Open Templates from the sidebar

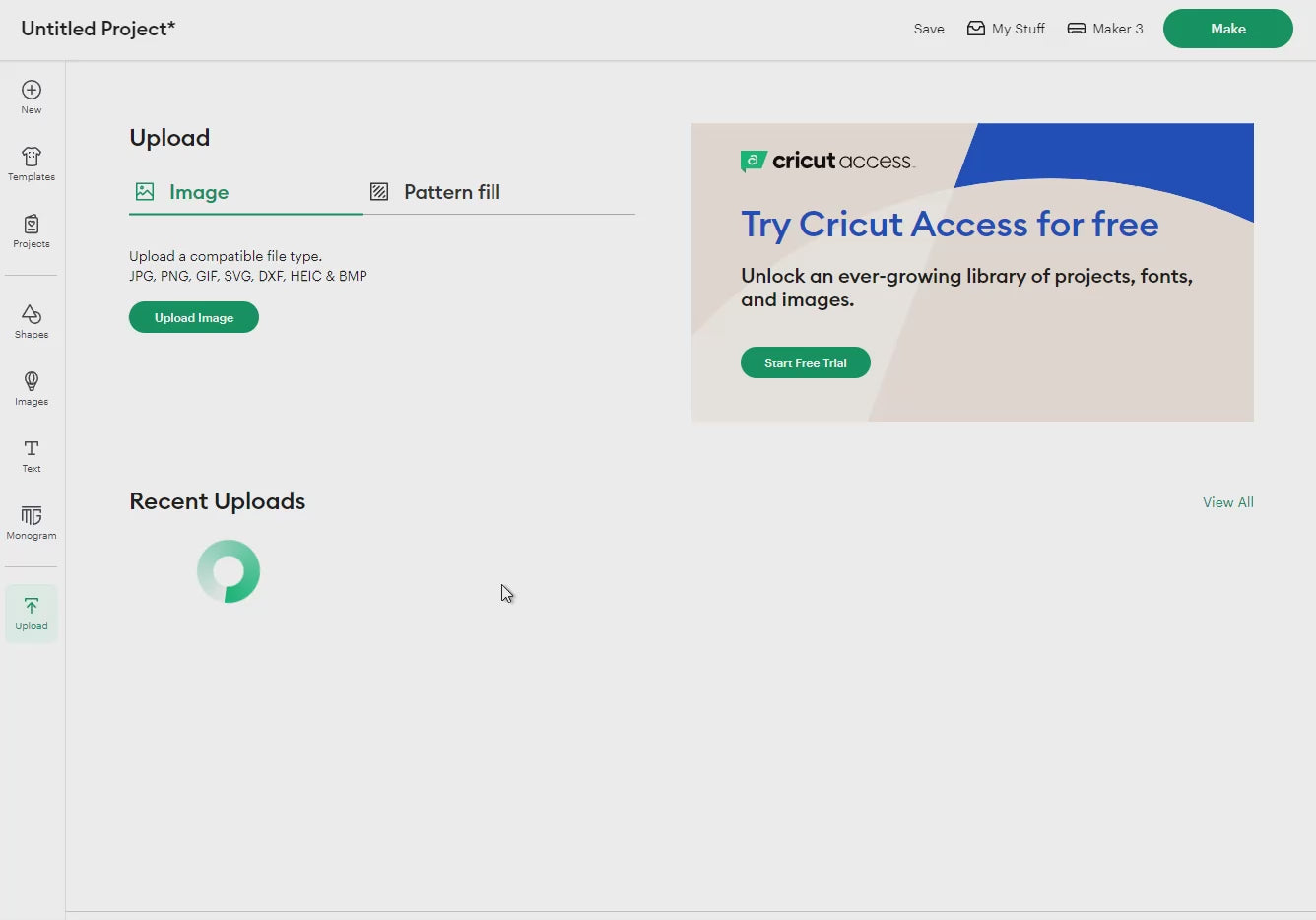click(32, 164)
